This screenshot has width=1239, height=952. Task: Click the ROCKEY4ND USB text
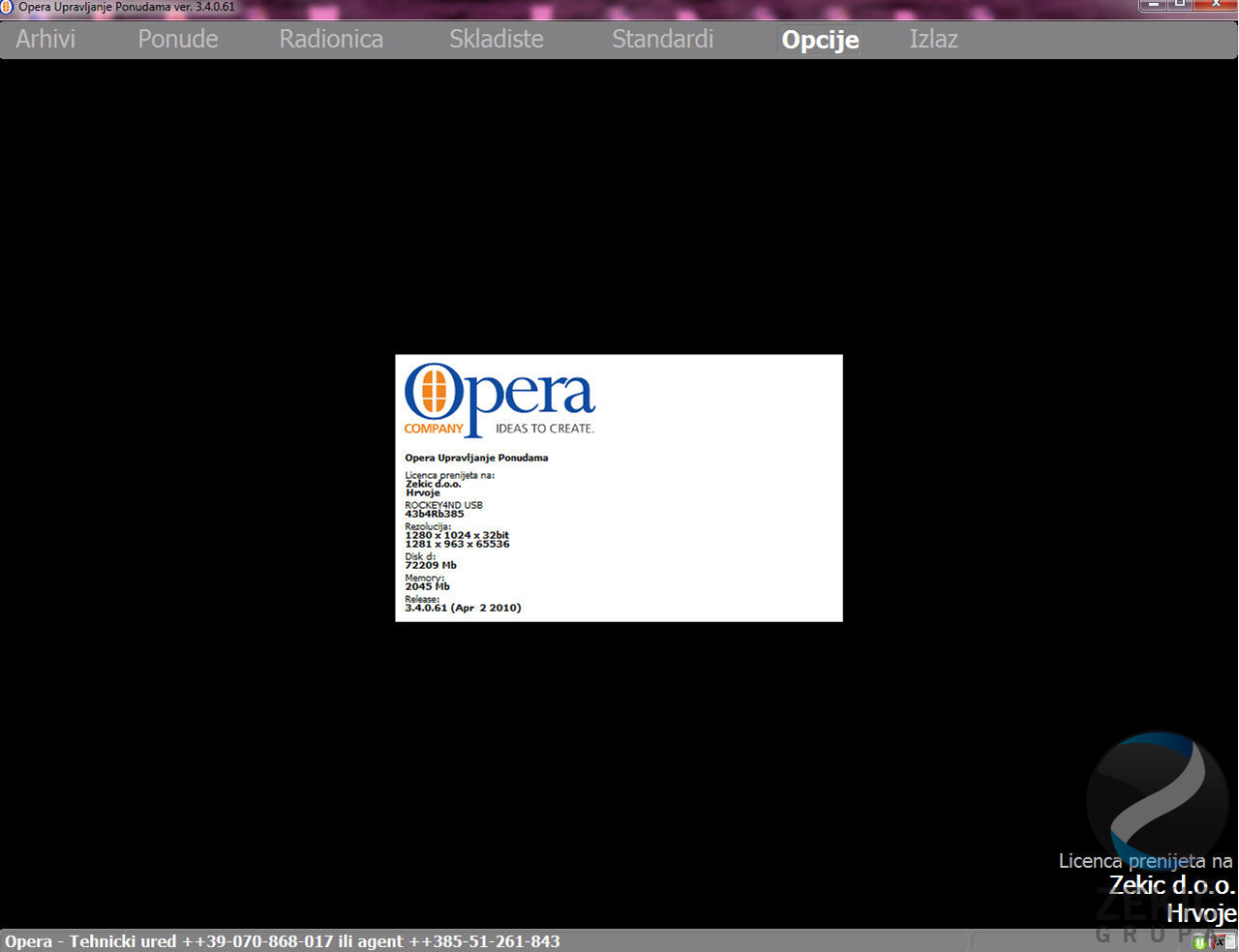(443, 505)
